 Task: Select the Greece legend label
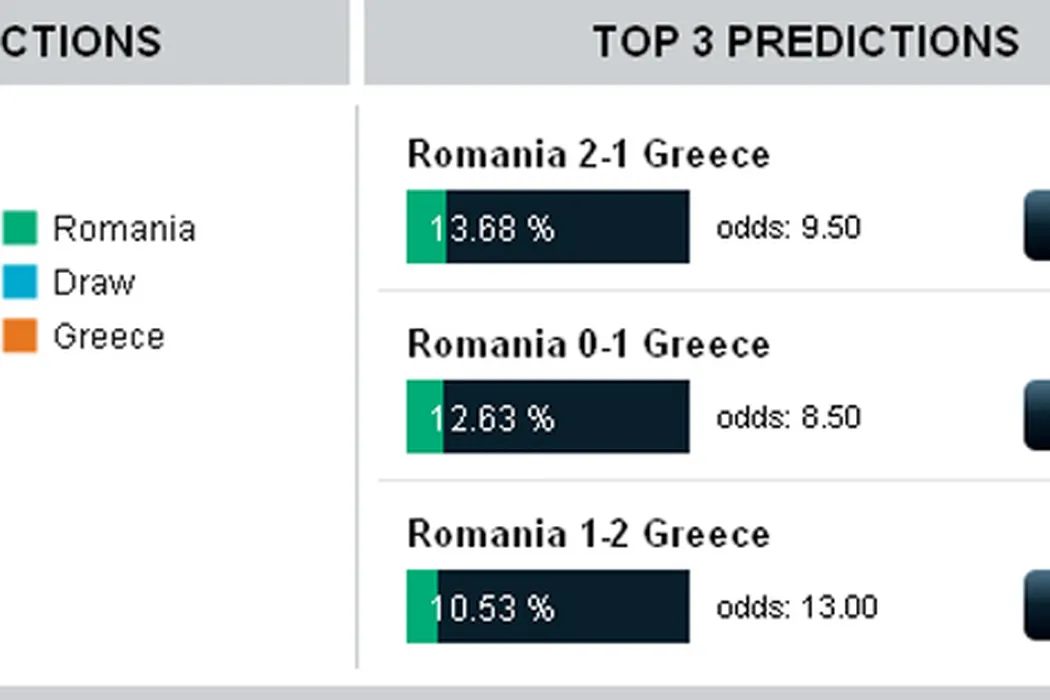tap(109, 337)
